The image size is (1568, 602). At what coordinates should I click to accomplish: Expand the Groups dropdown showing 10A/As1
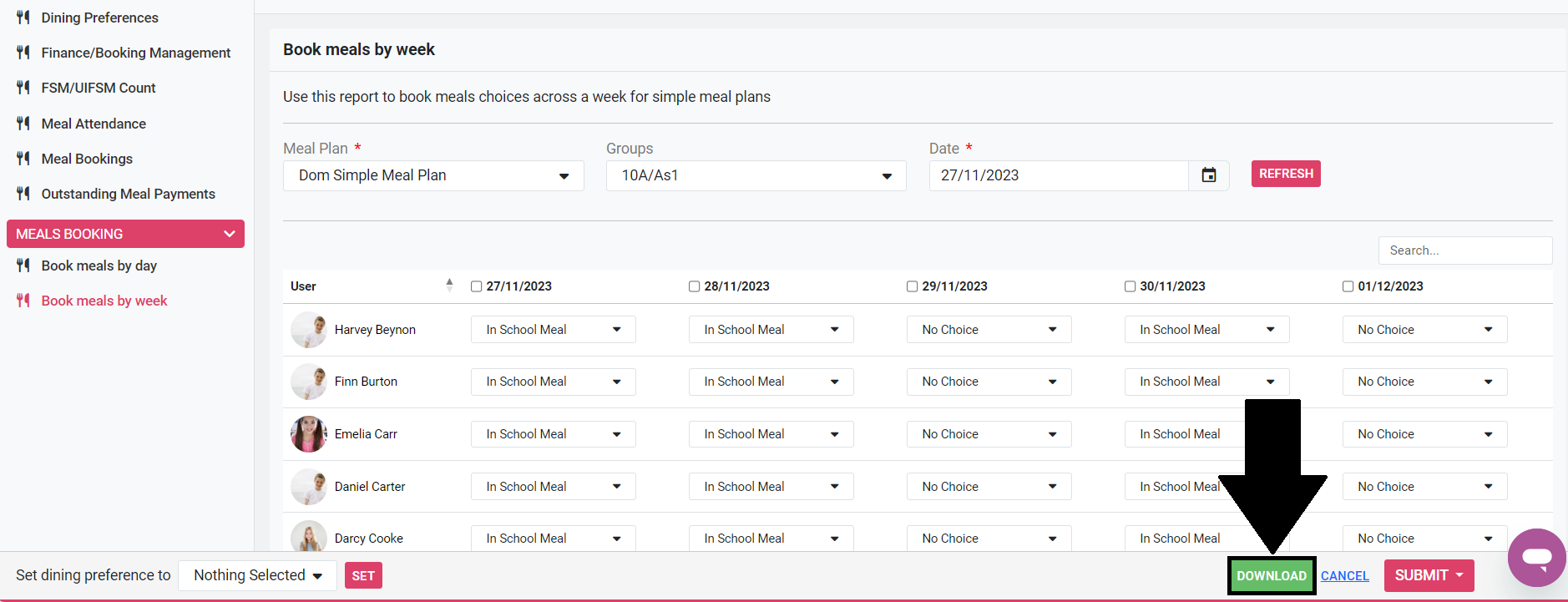tap(756, 175)
